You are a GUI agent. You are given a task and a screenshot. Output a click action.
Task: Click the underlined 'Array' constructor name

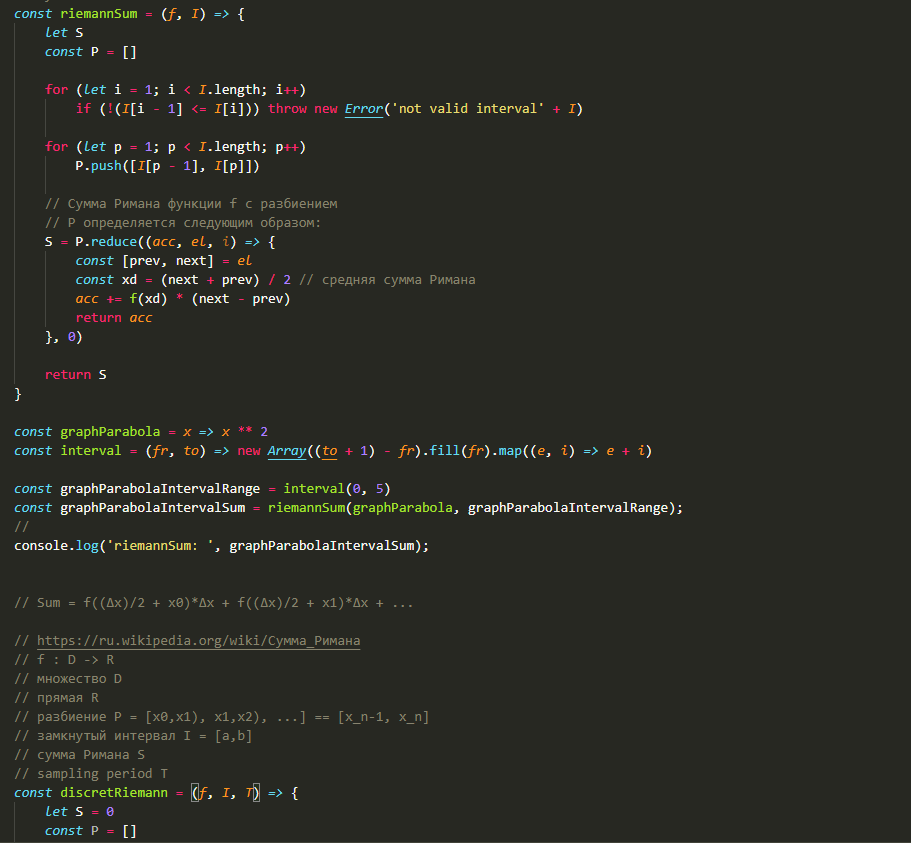pyautogui.click(x=286, y=451)
